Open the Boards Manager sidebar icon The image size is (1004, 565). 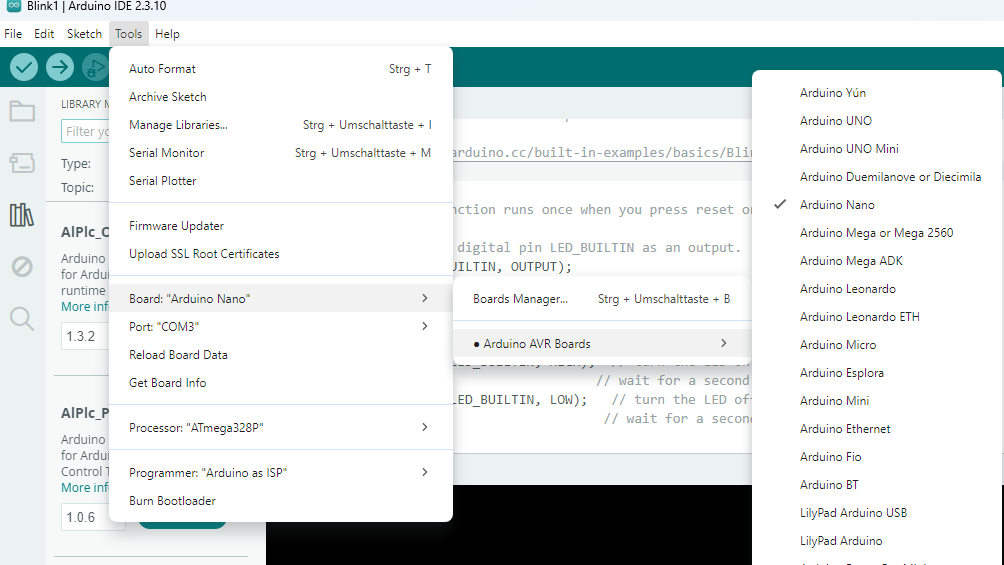click(x=22, y=163)
